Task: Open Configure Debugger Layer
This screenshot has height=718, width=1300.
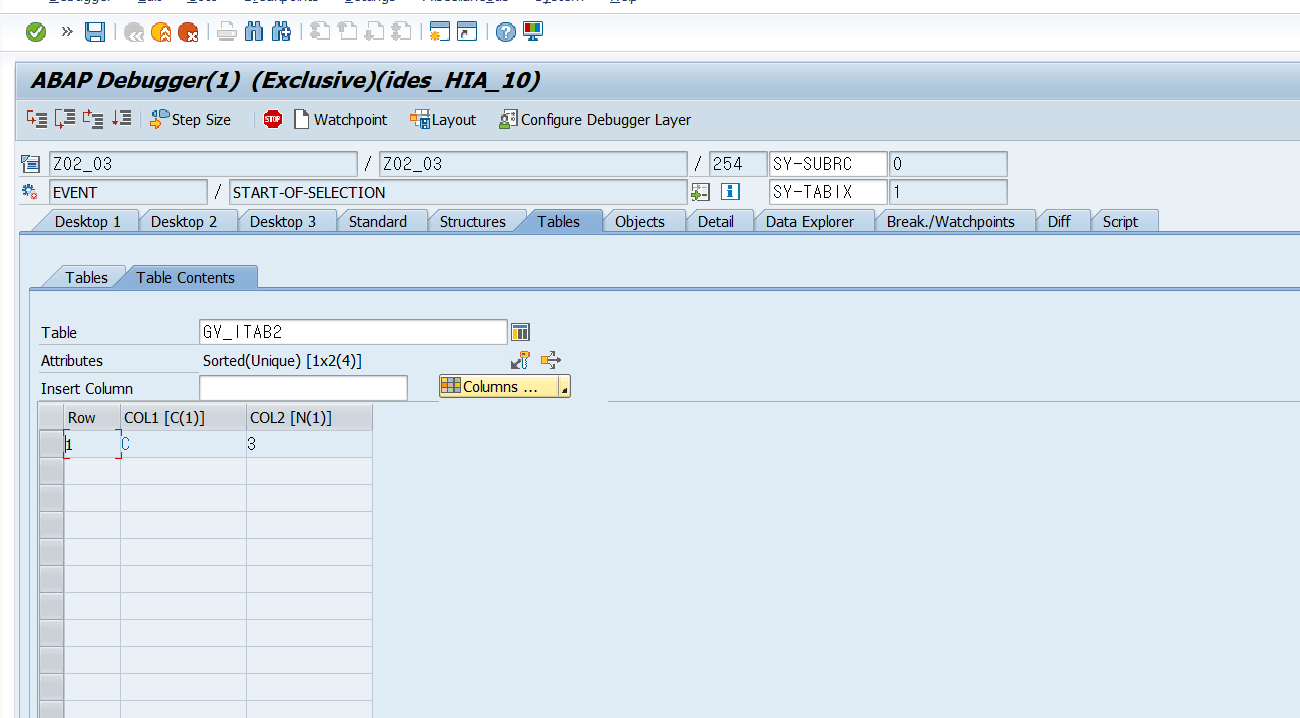Action: [x=594, y=120]
